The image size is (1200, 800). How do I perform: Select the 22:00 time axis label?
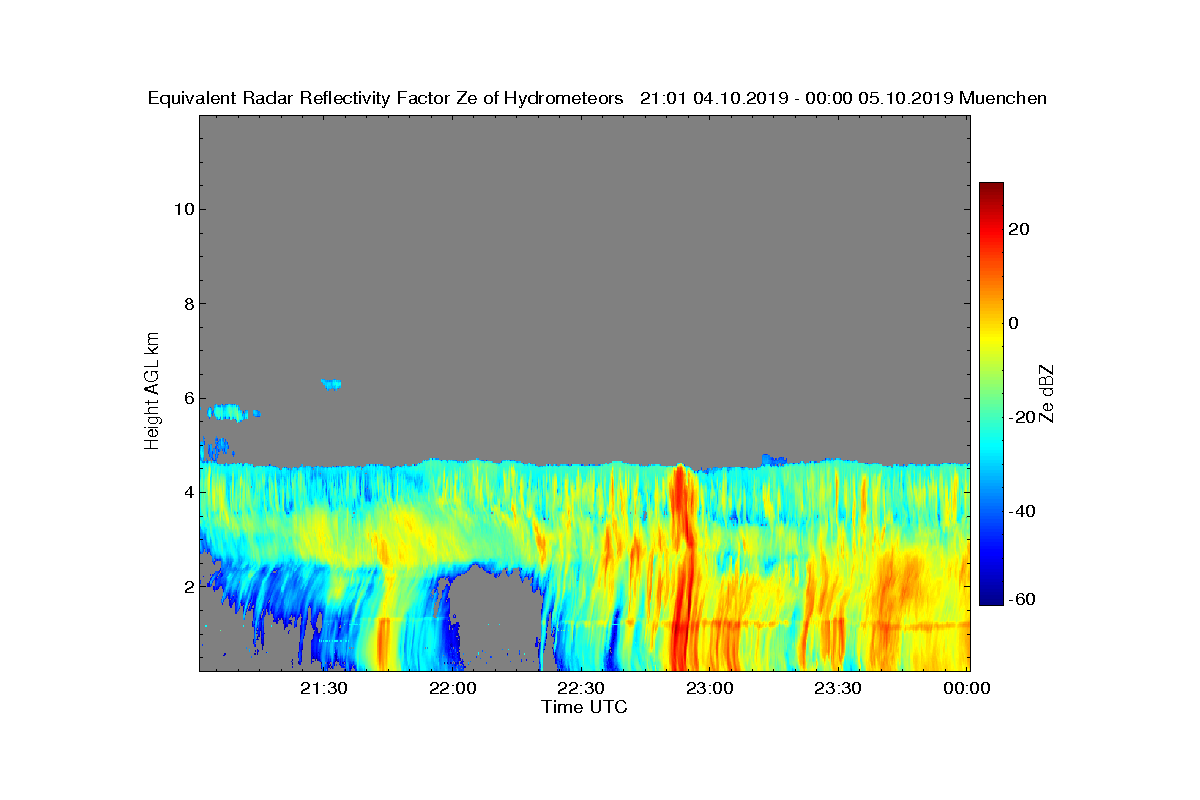click(x=452, y=689)
